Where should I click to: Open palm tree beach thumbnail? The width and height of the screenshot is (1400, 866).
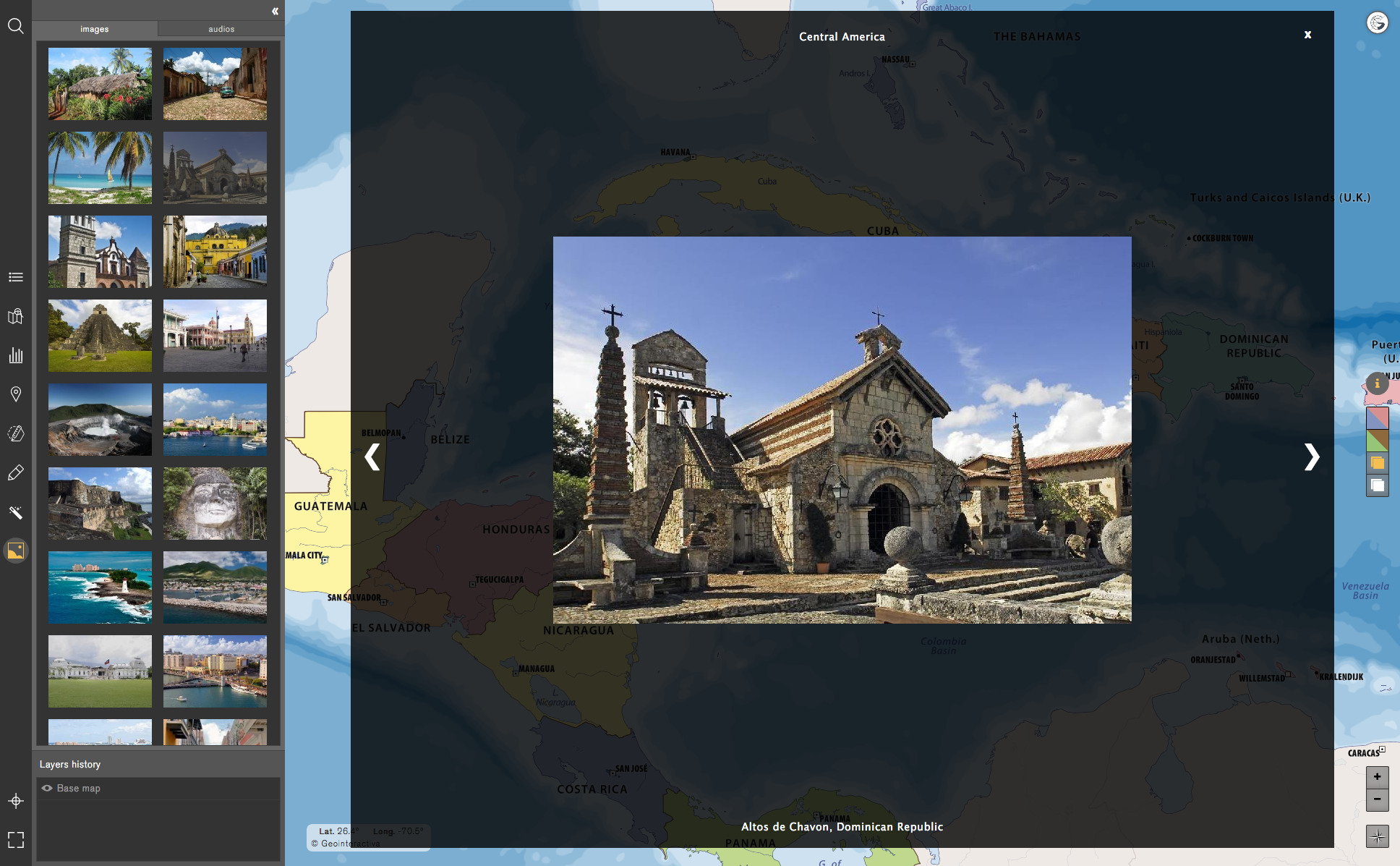(100, 168)
